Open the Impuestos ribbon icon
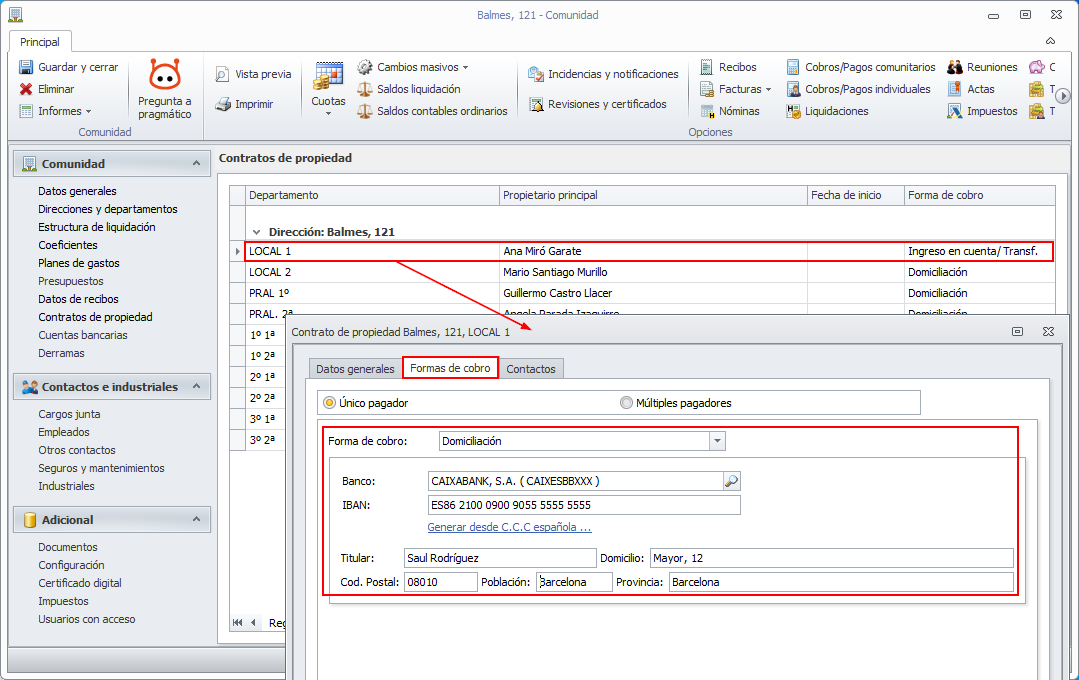This screenshot has height=680, width=1079. coord(954,111)
